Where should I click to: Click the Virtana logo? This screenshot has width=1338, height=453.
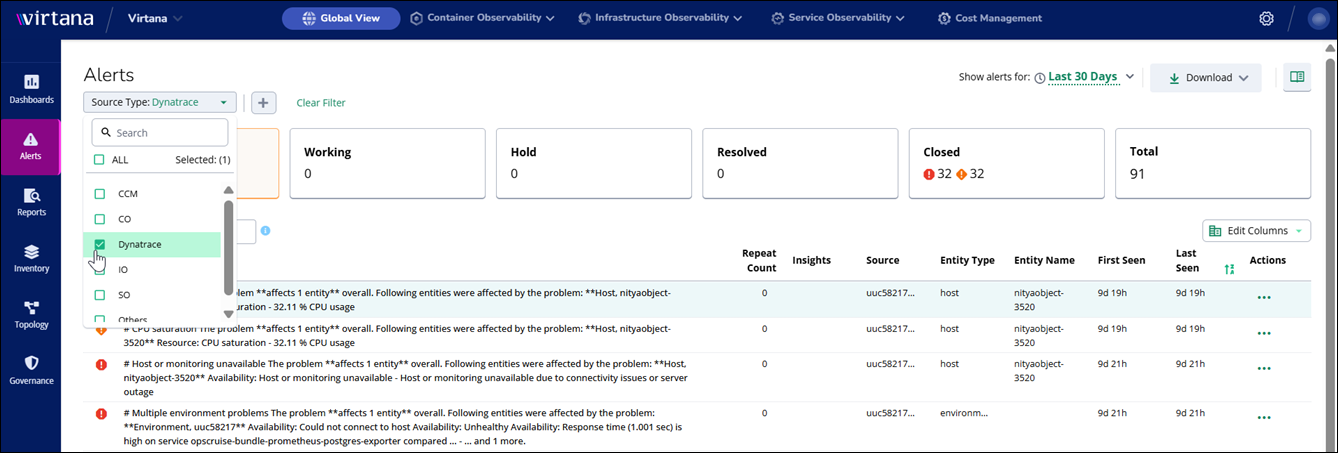(x=55, y=18)
